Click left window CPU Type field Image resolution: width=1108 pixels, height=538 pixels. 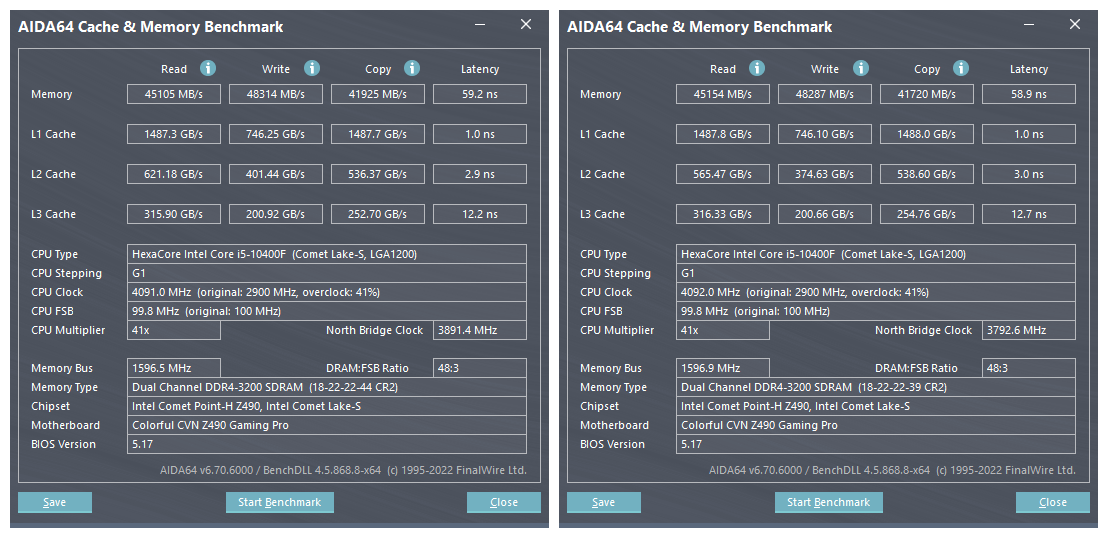328,254
